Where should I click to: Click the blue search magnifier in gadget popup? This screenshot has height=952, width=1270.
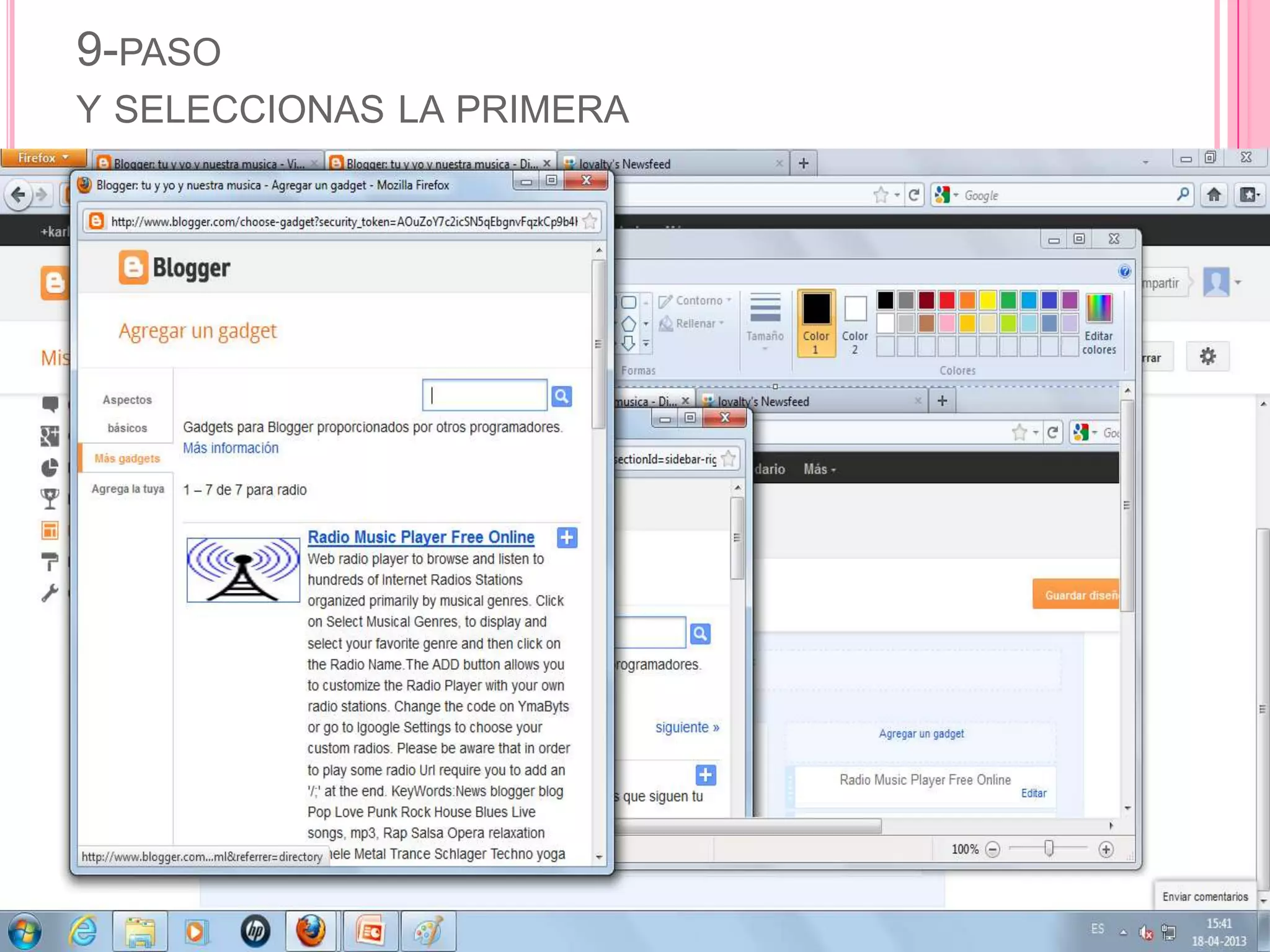[561, 396]
